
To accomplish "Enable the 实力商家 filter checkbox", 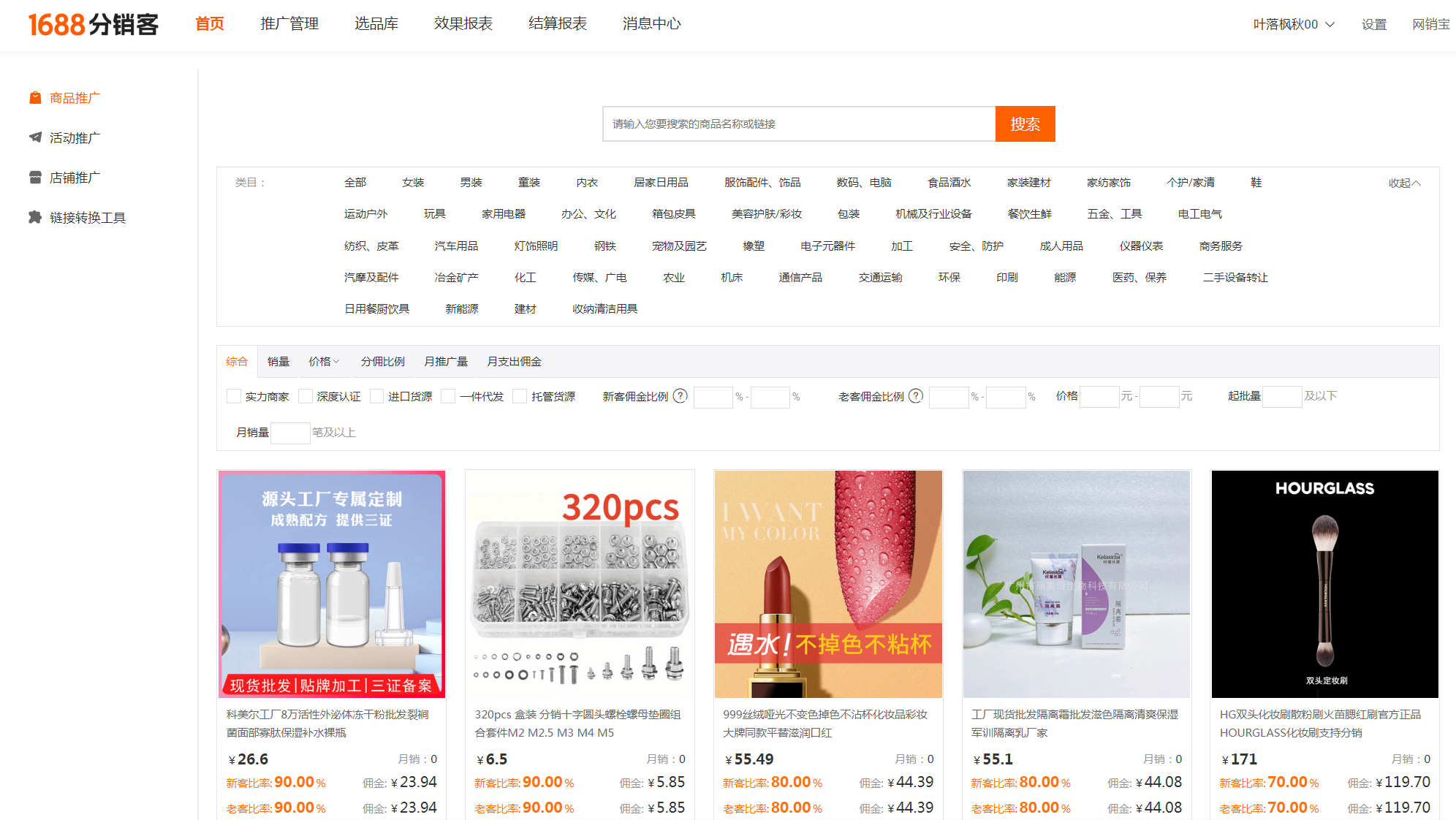I will tap(234, 396).
